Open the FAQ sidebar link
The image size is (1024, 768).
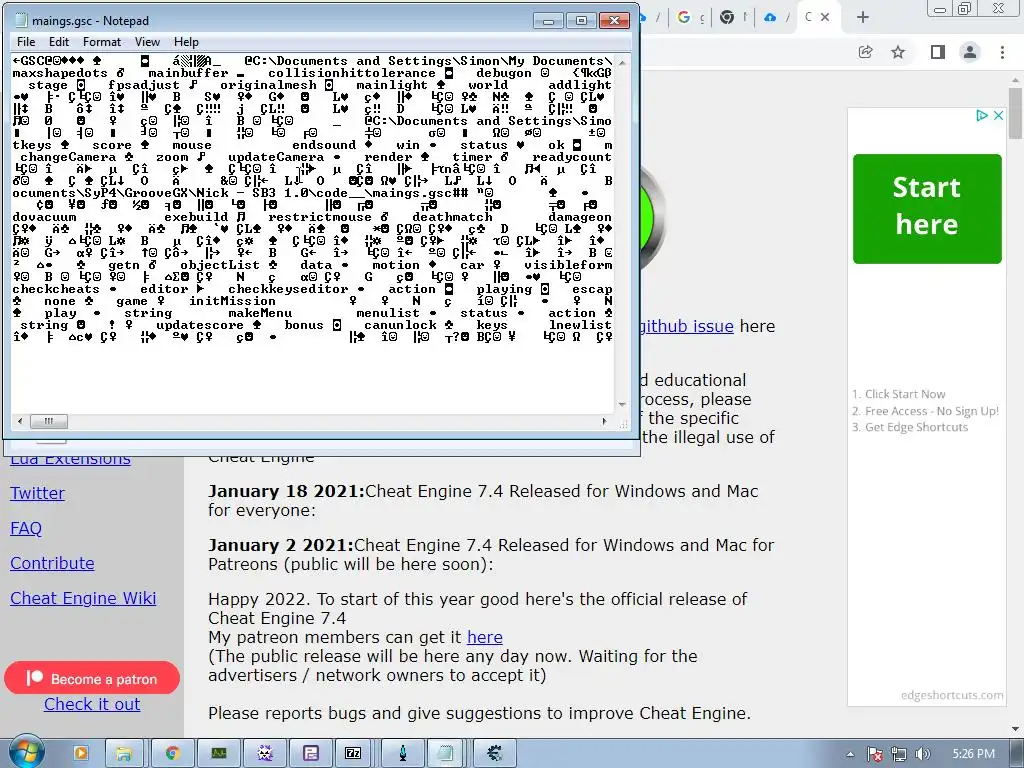click(x=26, y=528)
